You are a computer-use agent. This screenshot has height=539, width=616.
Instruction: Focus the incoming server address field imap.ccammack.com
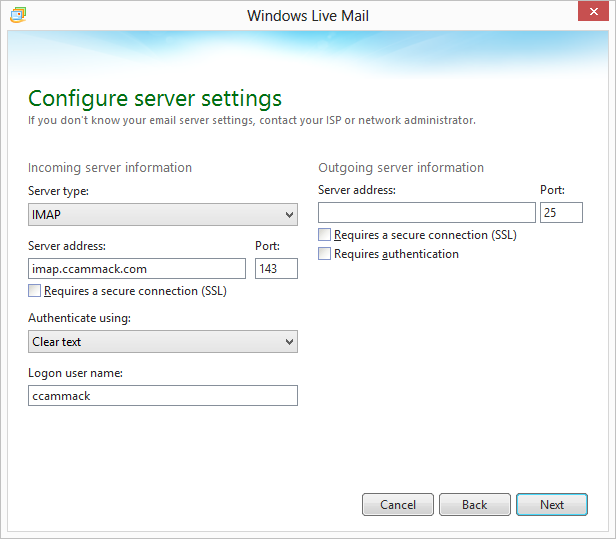click(137, 269)
